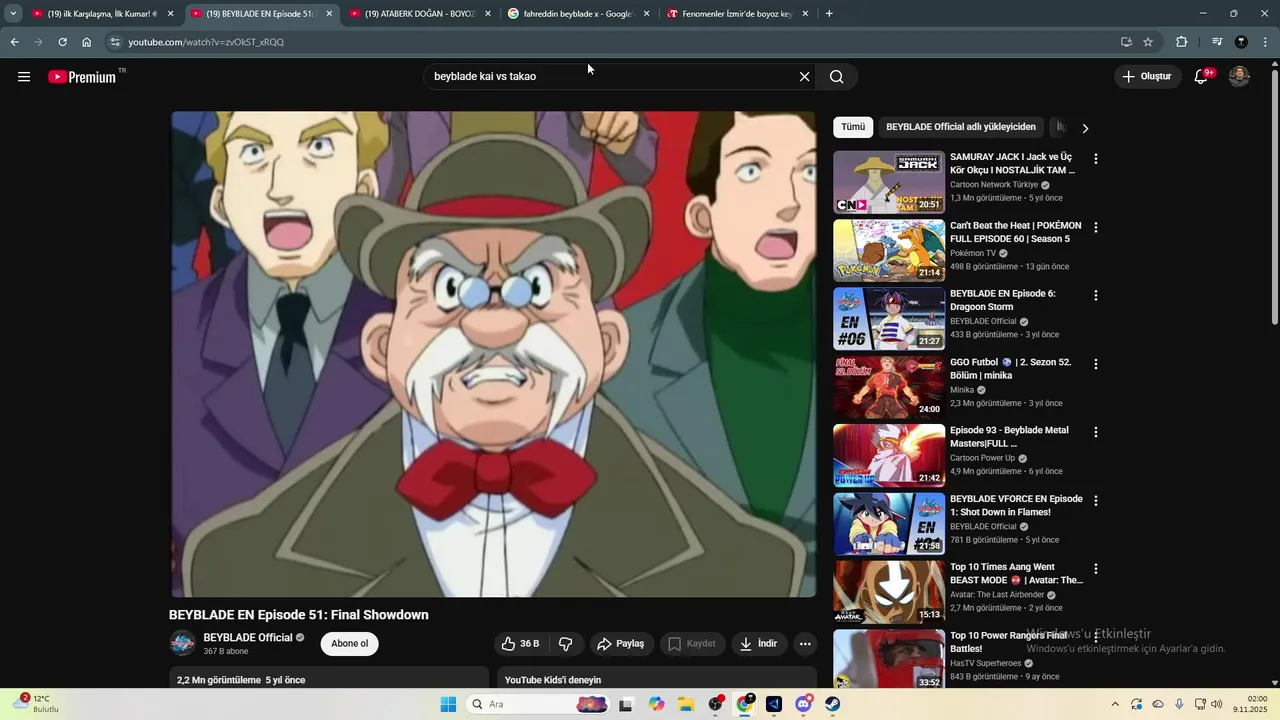Switch to İlk Karşılaşma, İlk Kumar tab

(103, 14)
